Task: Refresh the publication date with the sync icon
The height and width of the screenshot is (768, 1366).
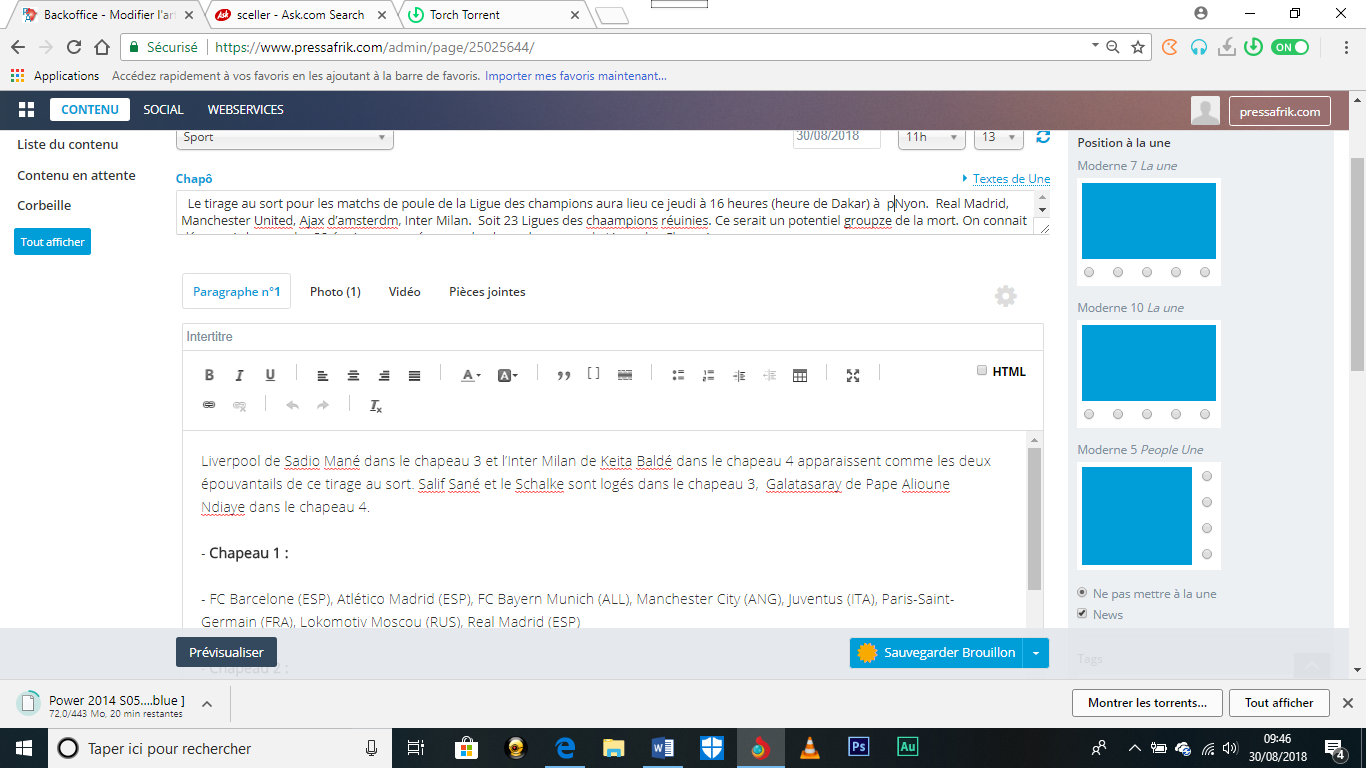Action: coord(1043,137)
